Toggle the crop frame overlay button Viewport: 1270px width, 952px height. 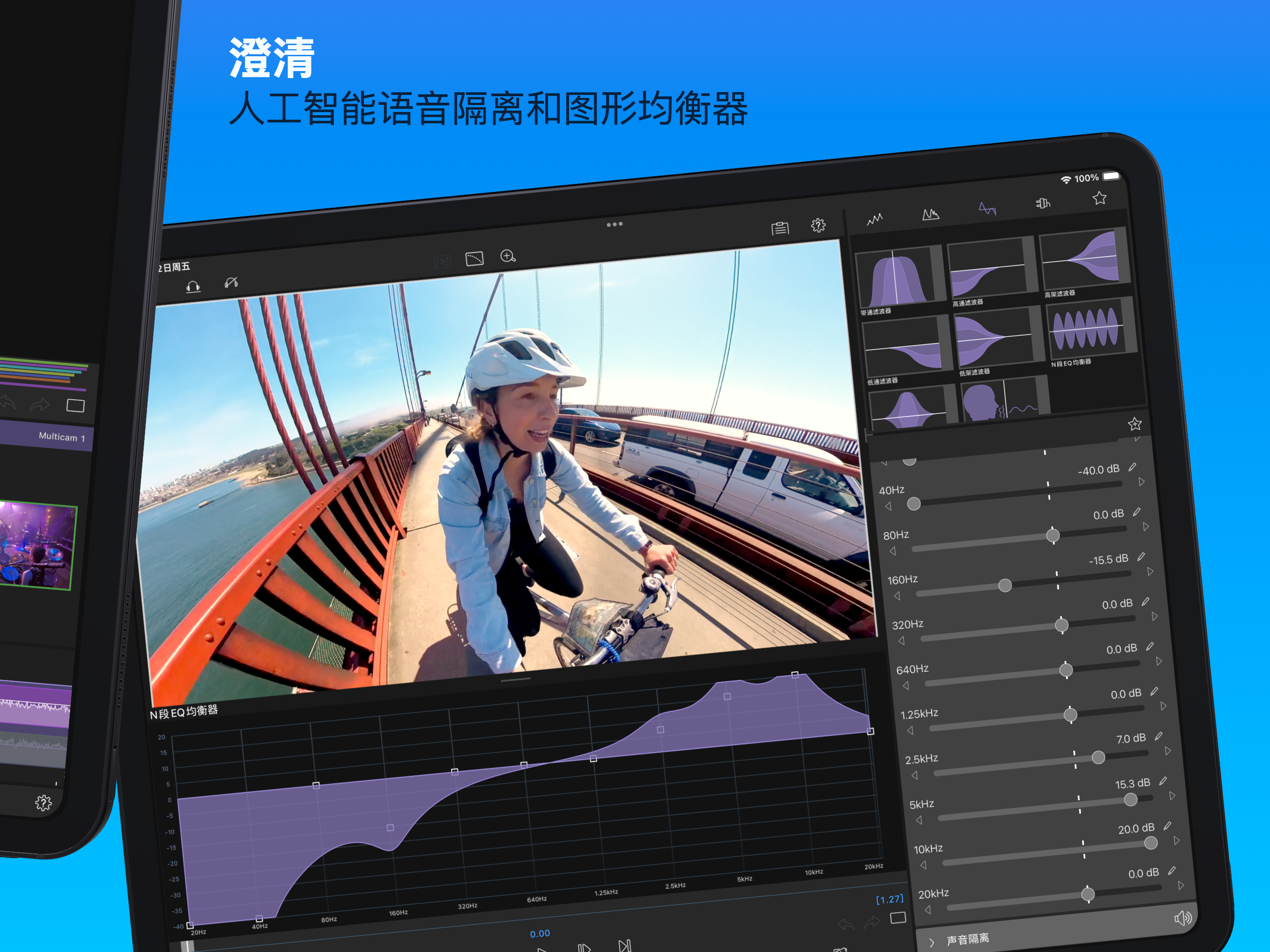click(x=474, y=259)
